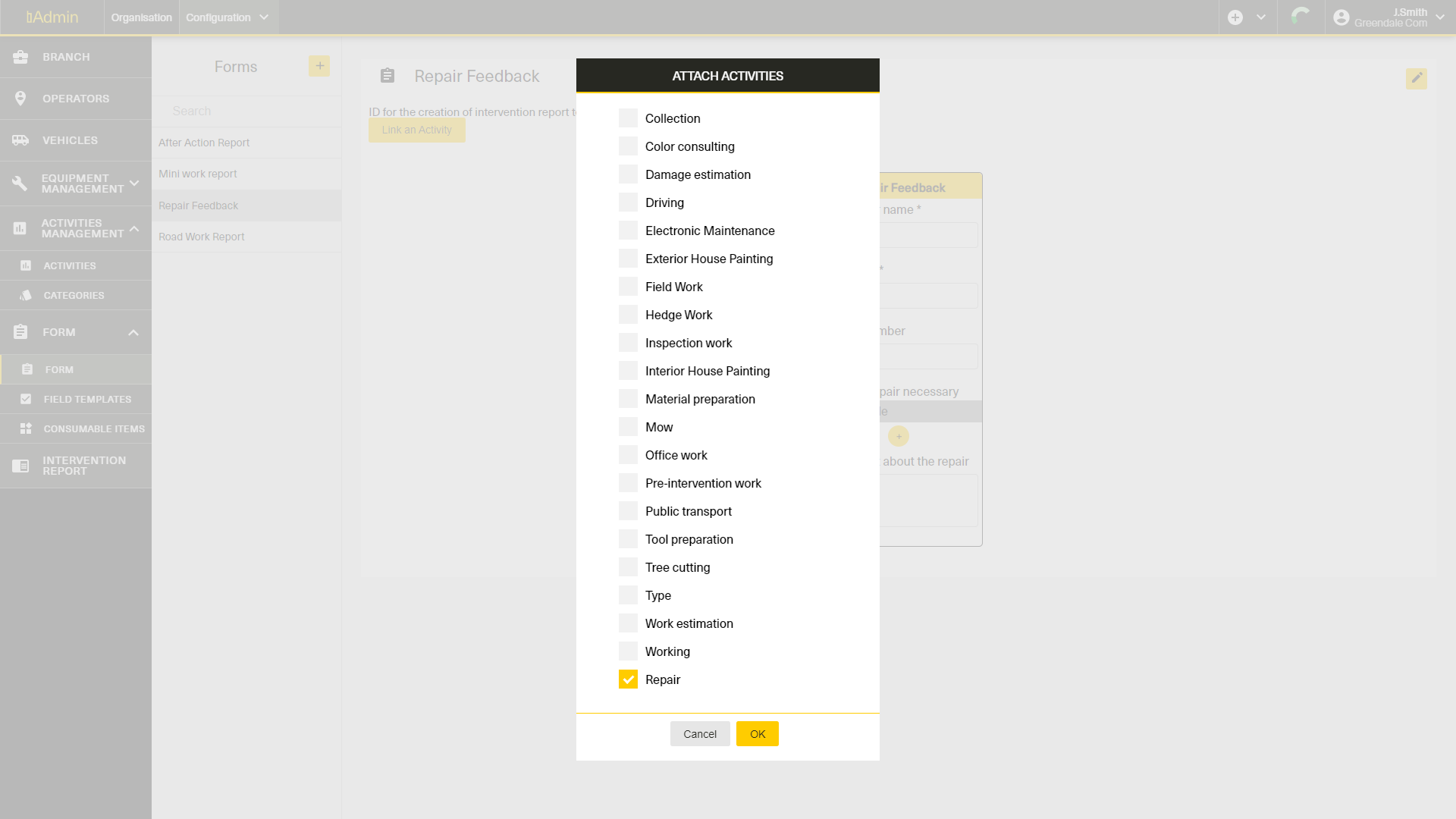
Task: Click the Cancel button in dialog
Action: 699,734
